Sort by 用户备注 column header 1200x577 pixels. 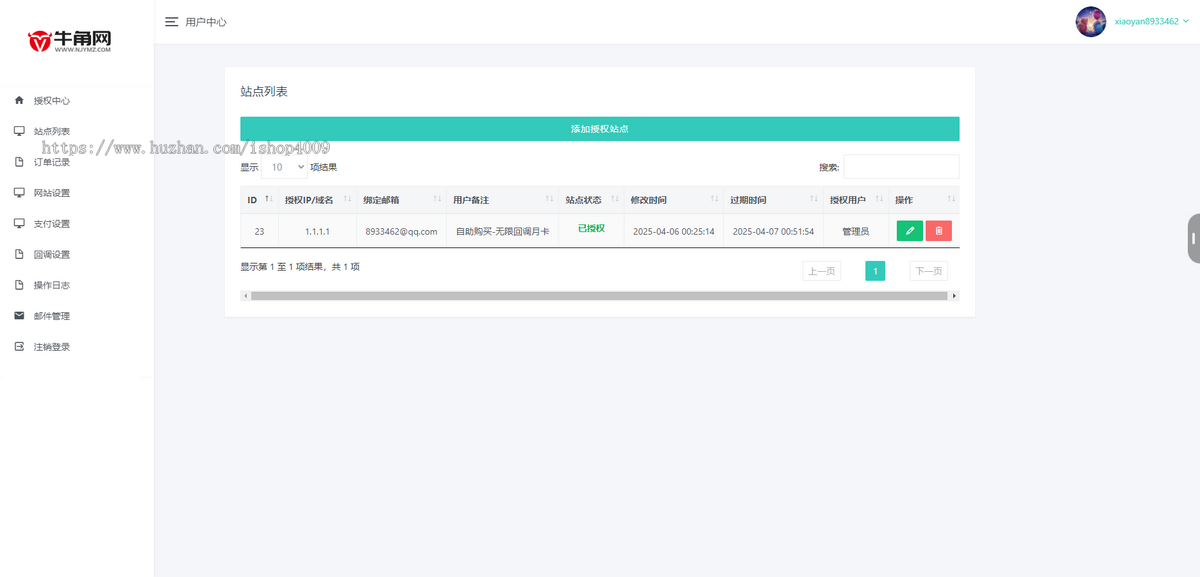point(501,200)
